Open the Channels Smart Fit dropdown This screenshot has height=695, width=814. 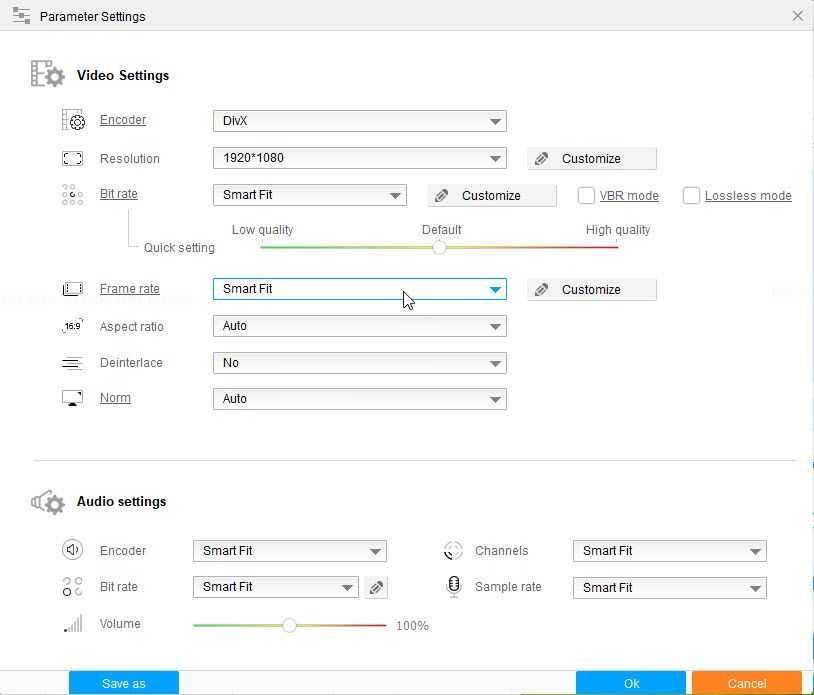pos(669,551)
